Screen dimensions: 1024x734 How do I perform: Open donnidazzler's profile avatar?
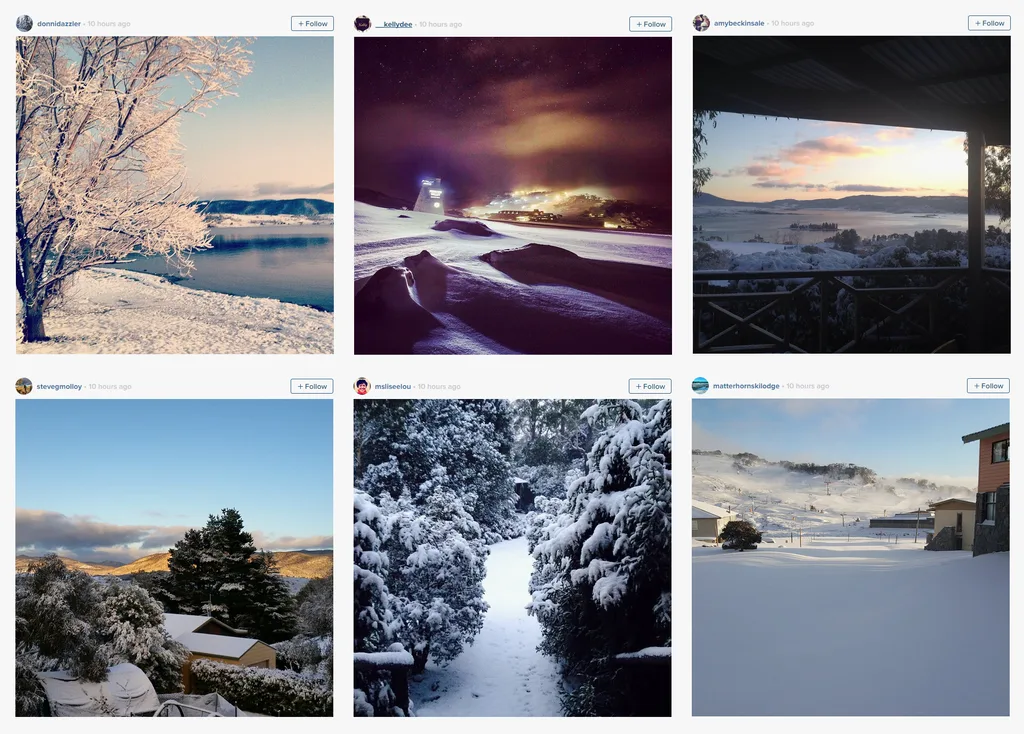coord(24,24)
